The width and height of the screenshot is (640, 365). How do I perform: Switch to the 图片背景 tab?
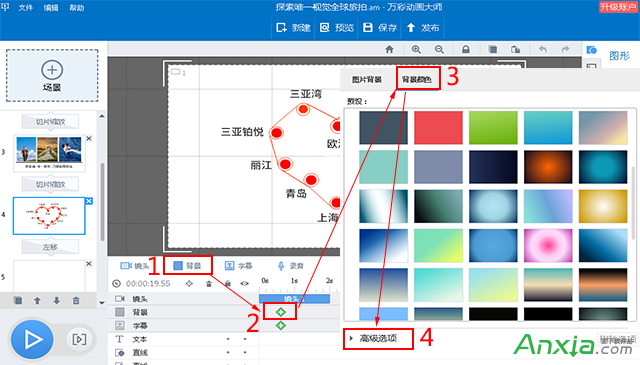click(x=367, y=80)
